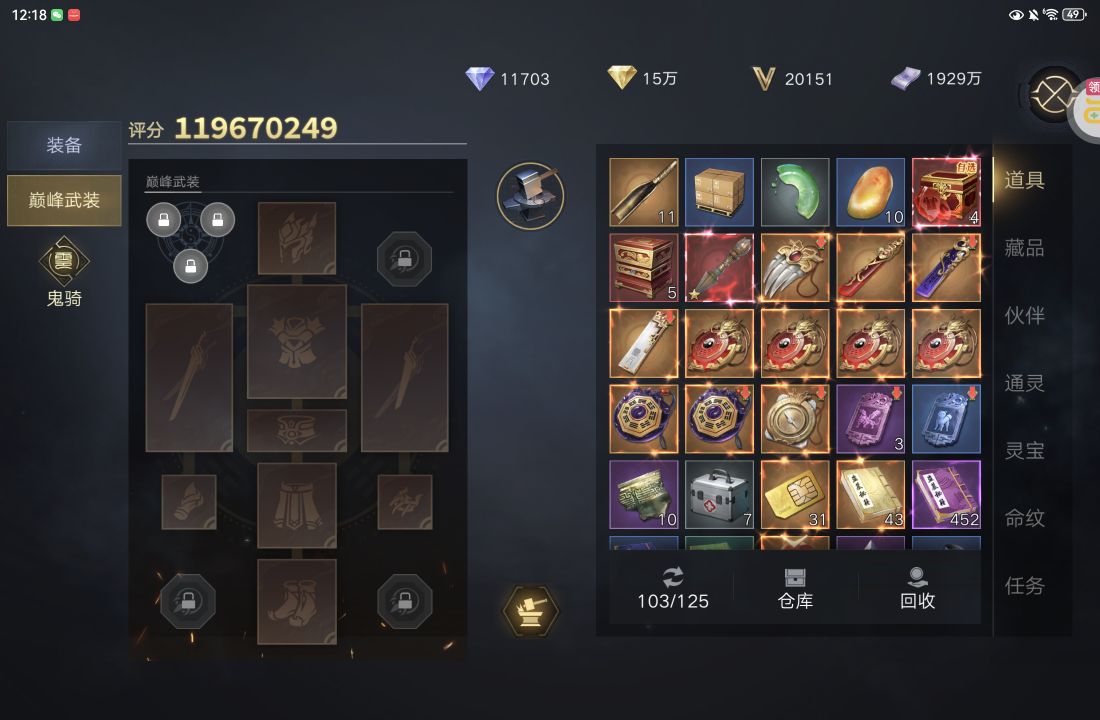
Task: Tap the first aid kit item
Action: pos(719,495)
